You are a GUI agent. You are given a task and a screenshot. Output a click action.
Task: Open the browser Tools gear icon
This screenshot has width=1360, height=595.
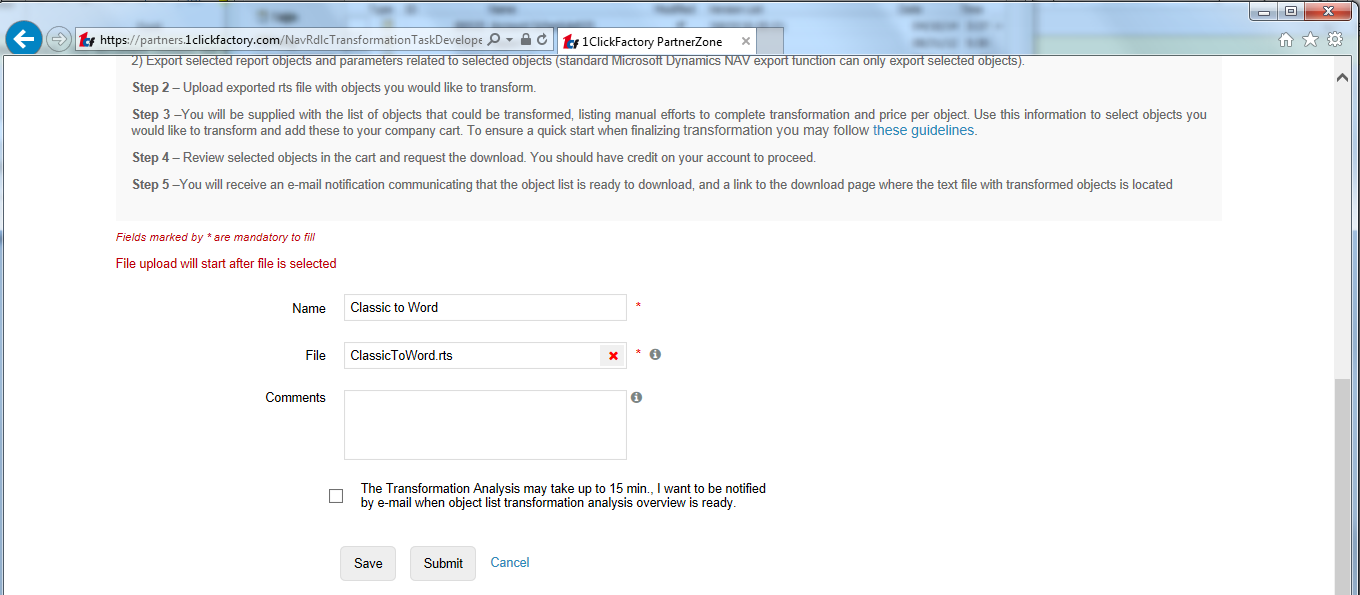point(1335,40)
